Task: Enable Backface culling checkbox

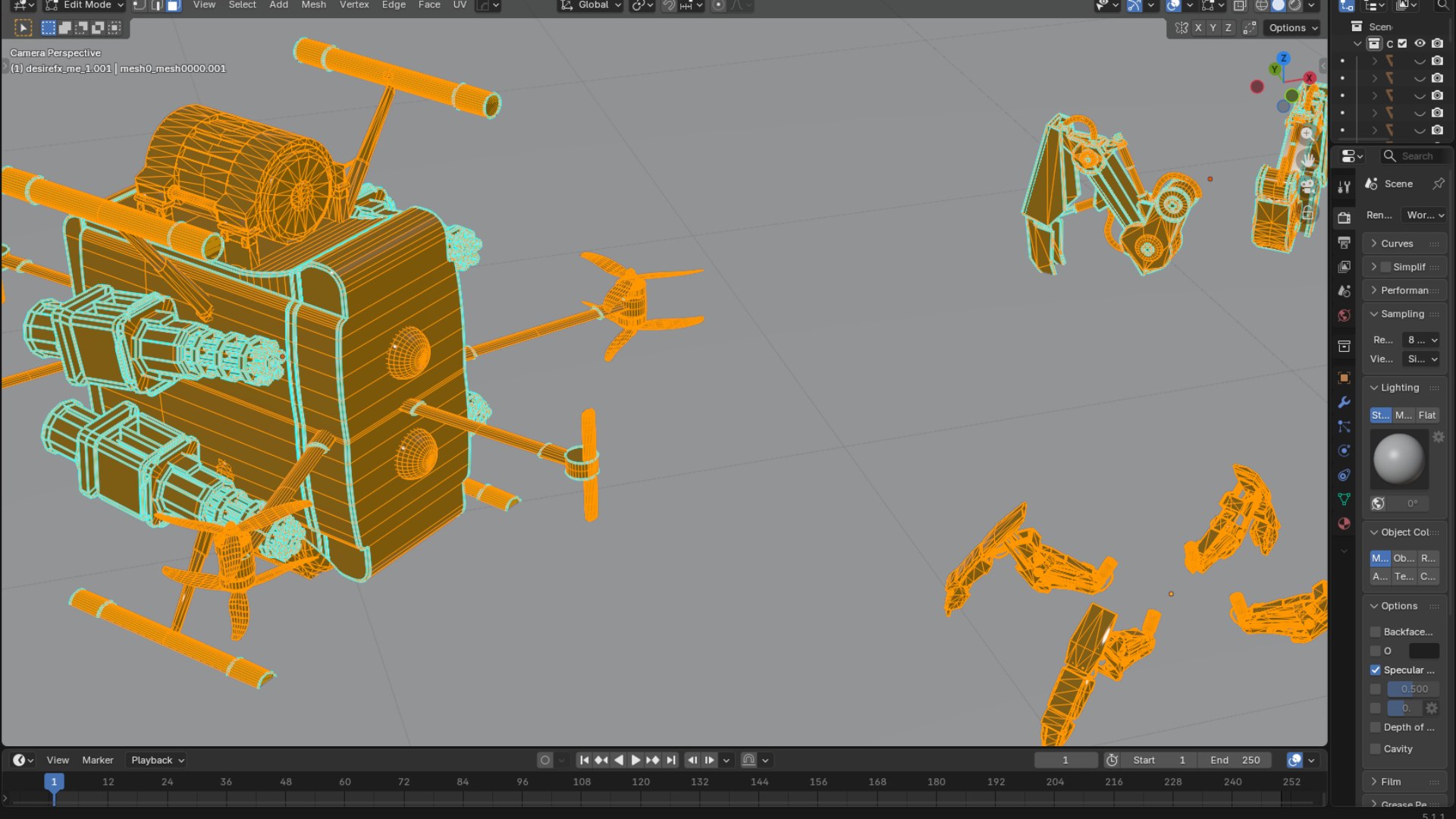Action: click(1375, 632)
